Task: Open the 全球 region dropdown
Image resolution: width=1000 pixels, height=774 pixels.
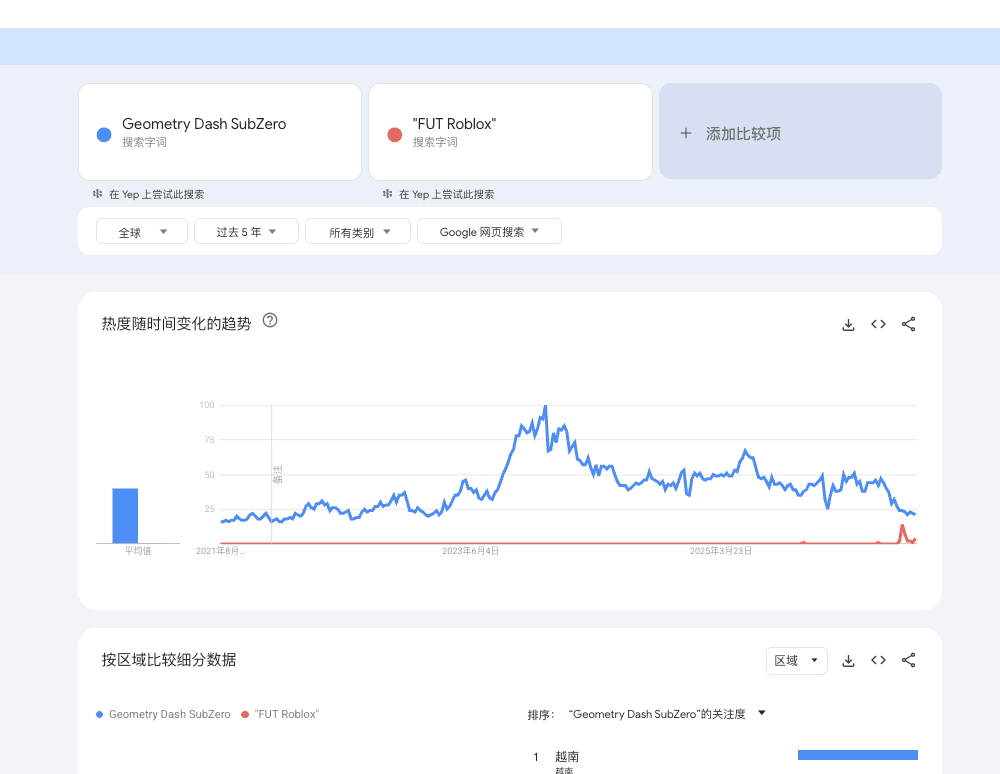Action: click(x=142, y=231)
